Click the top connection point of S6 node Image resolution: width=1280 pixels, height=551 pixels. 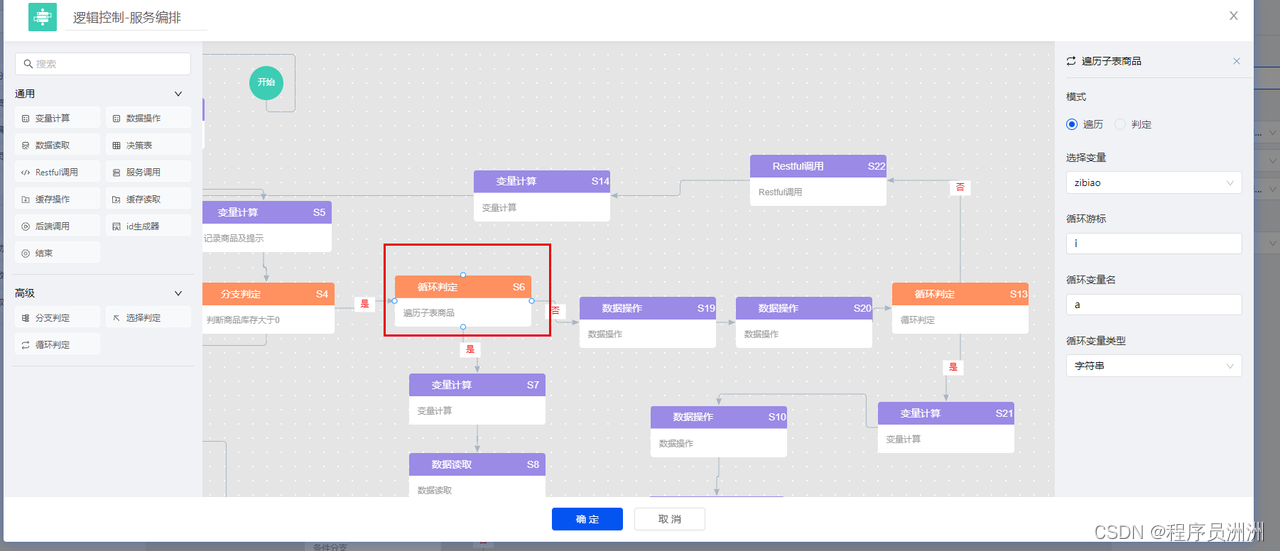(463, 274)
